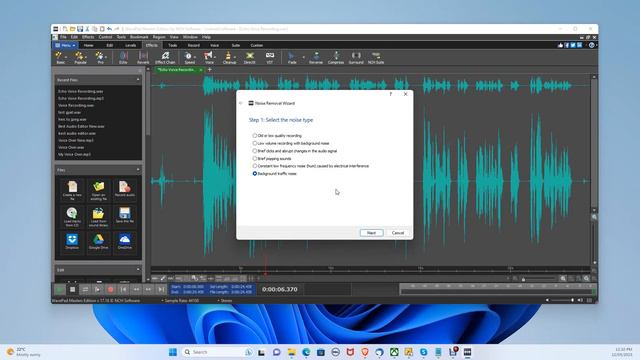Click Create a new file icon
The height and width of the screenshot is (360, 640).
click(72, 190)
